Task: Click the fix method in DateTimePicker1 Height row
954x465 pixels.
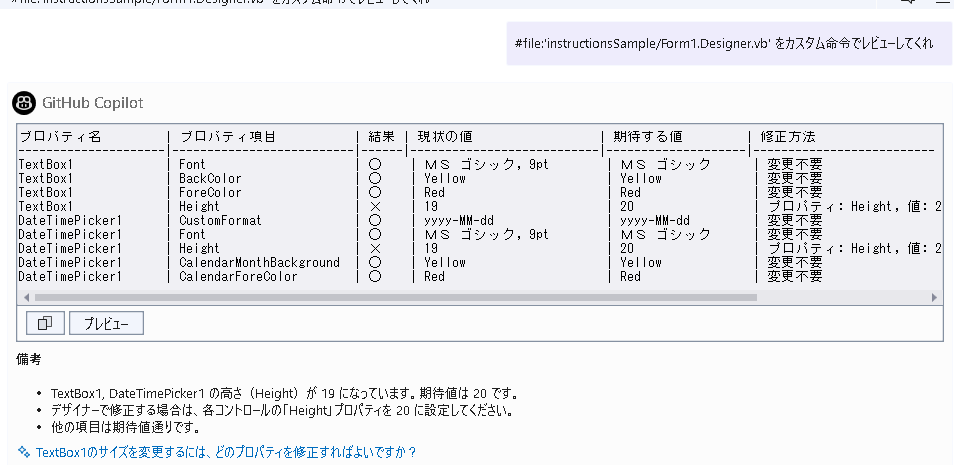Action: click(x=855, y=248)
